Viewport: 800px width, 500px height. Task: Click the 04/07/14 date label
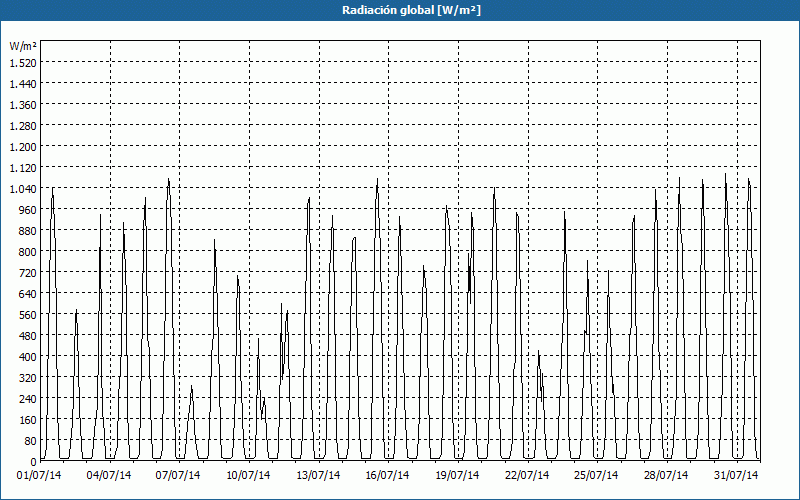(x=109, y=475)
